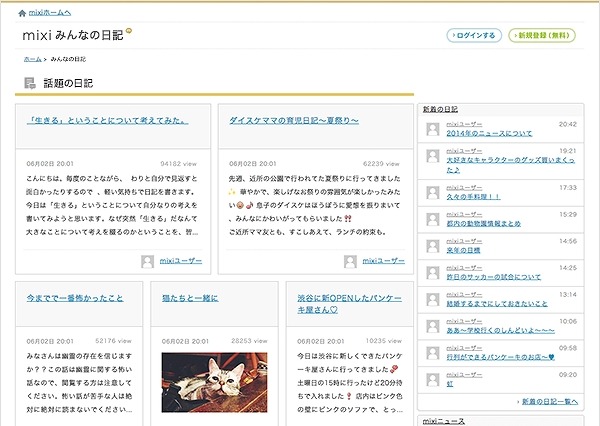Click the 94182 view count text

pyautogui.click(x=178, y=164)
